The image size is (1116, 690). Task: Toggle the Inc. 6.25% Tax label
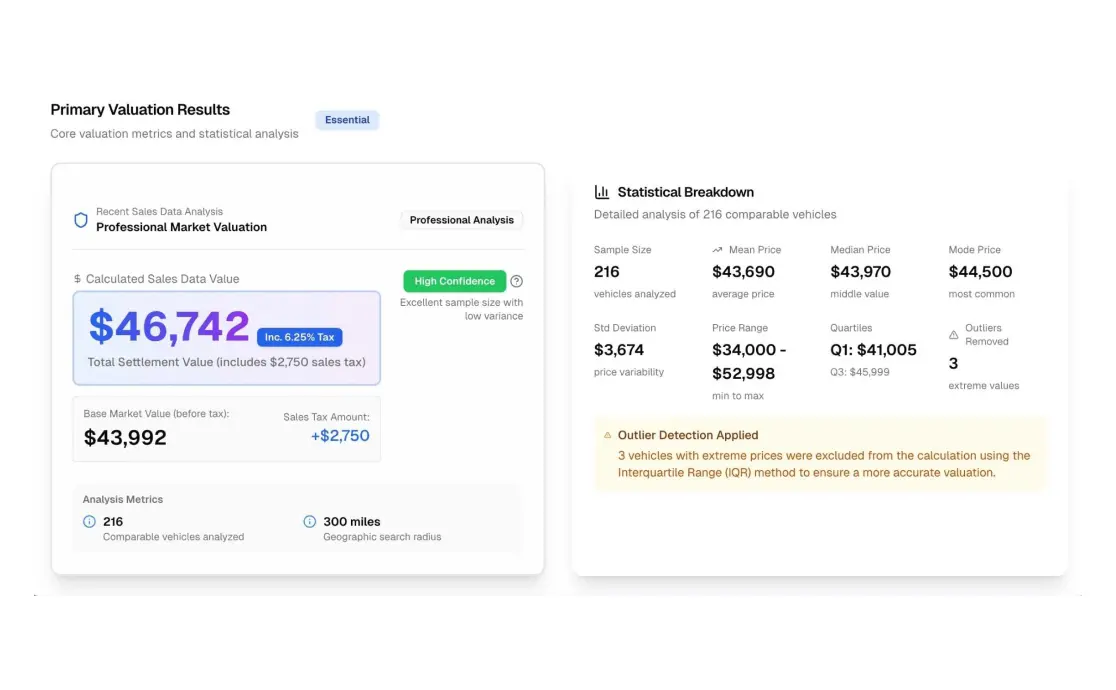click(299, 337)
